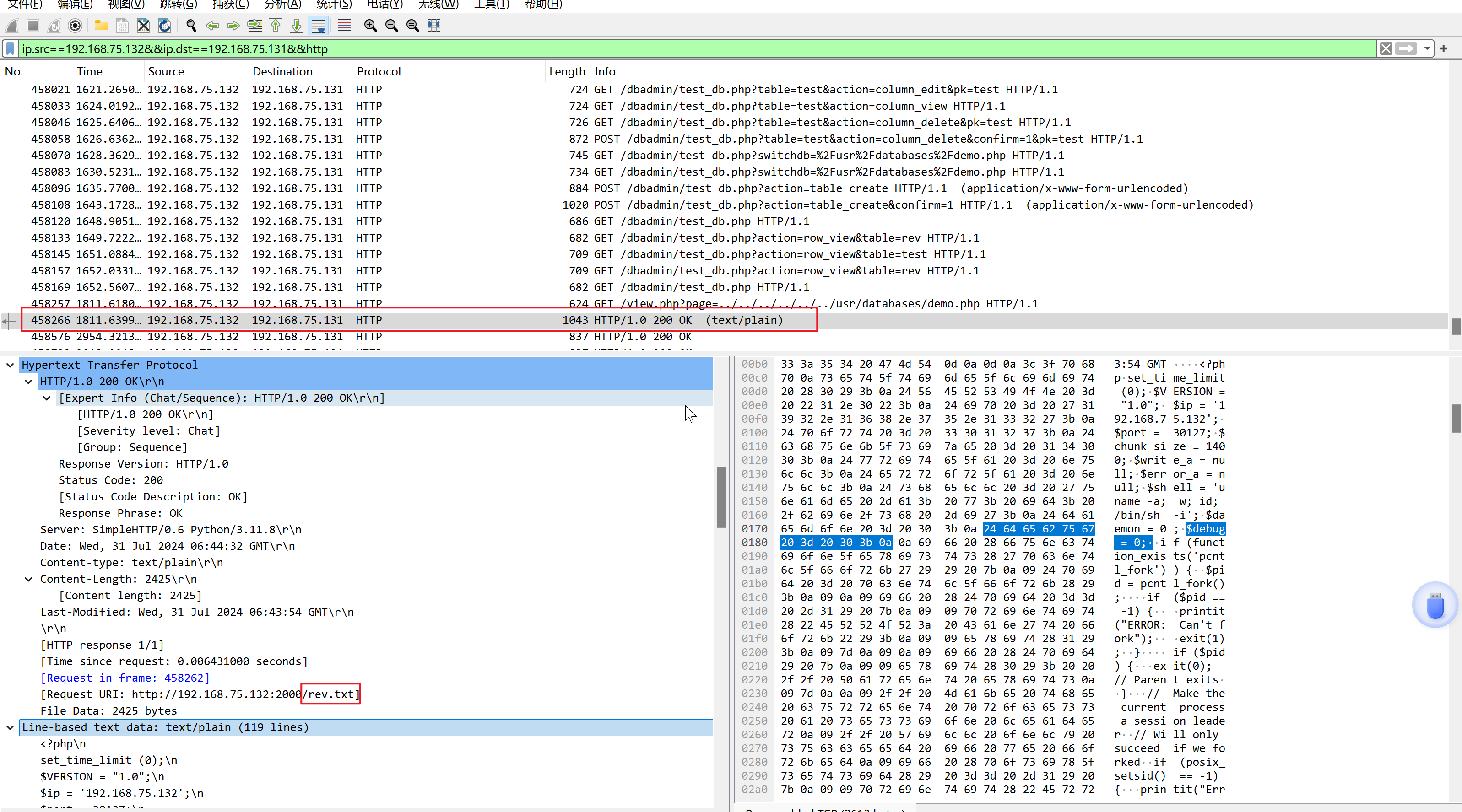Jump to first packet using the up arrow icon
The width and height of the screenshot is (1462, 812).
coord(276,26)
